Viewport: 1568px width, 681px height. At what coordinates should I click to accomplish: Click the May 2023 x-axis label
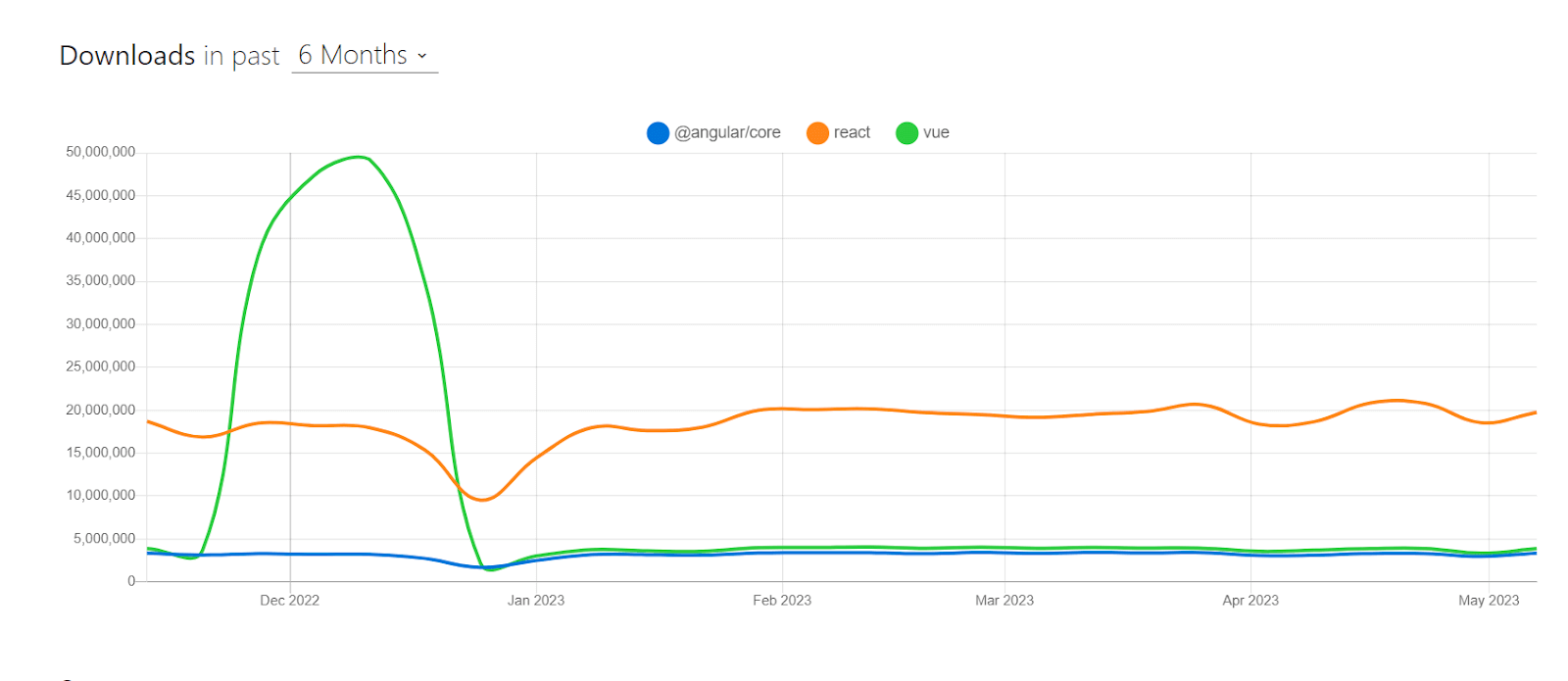(x=1489, y=600)
